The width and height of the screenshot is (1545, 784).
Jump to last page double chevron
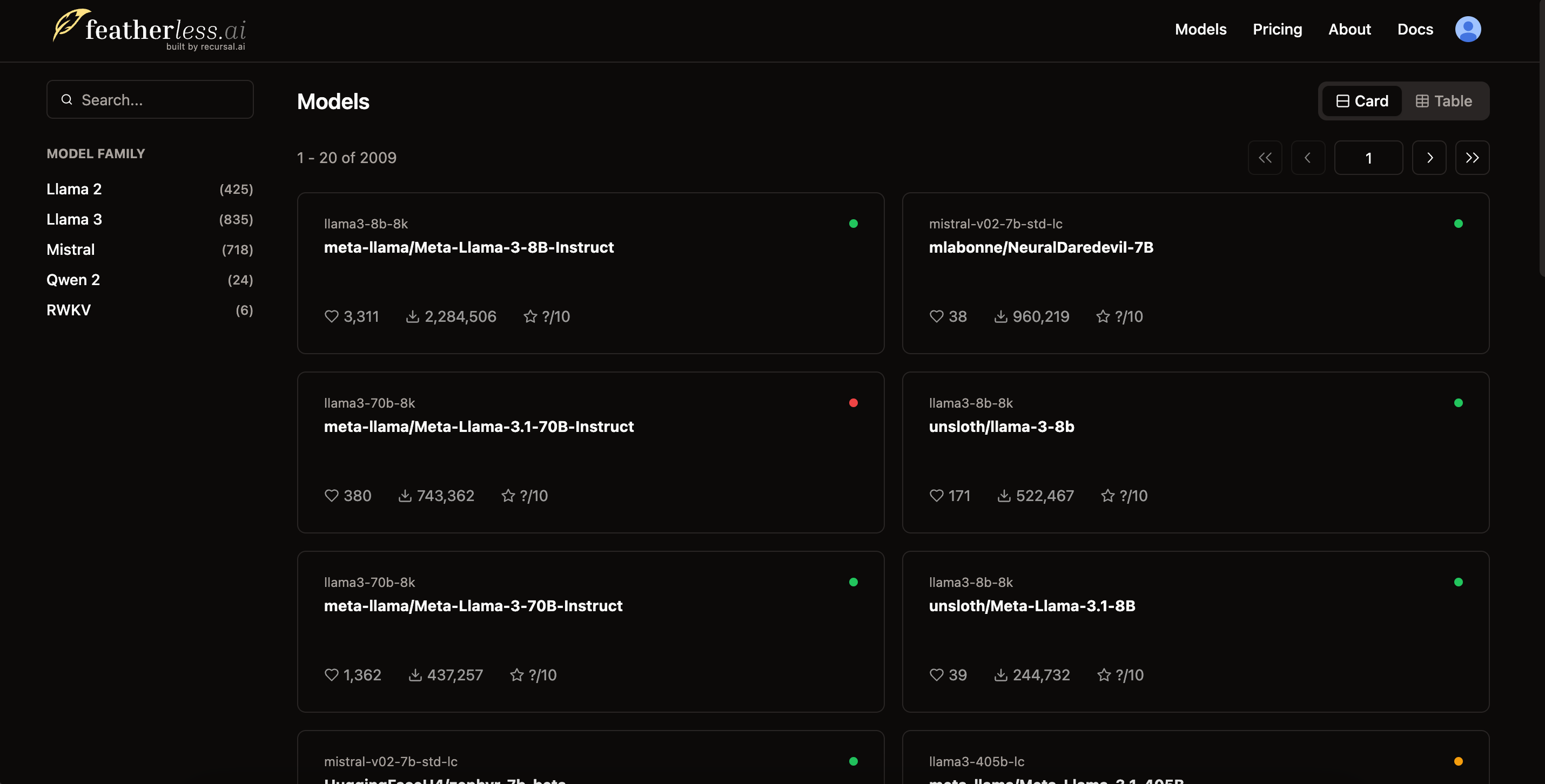[1472, 158]
